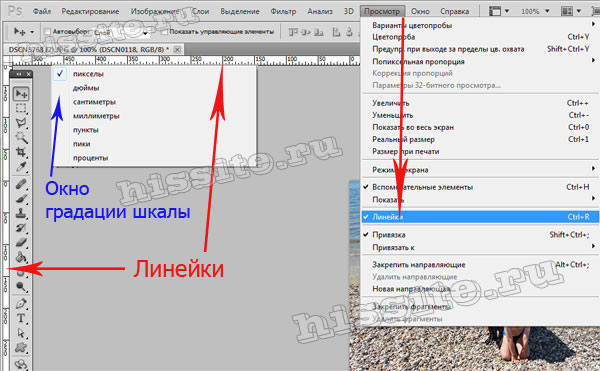Image resolution: width=600 pixels, height=371 pixels.
Task: Click the Align Left Edges icon
Action: click(336, 32)
